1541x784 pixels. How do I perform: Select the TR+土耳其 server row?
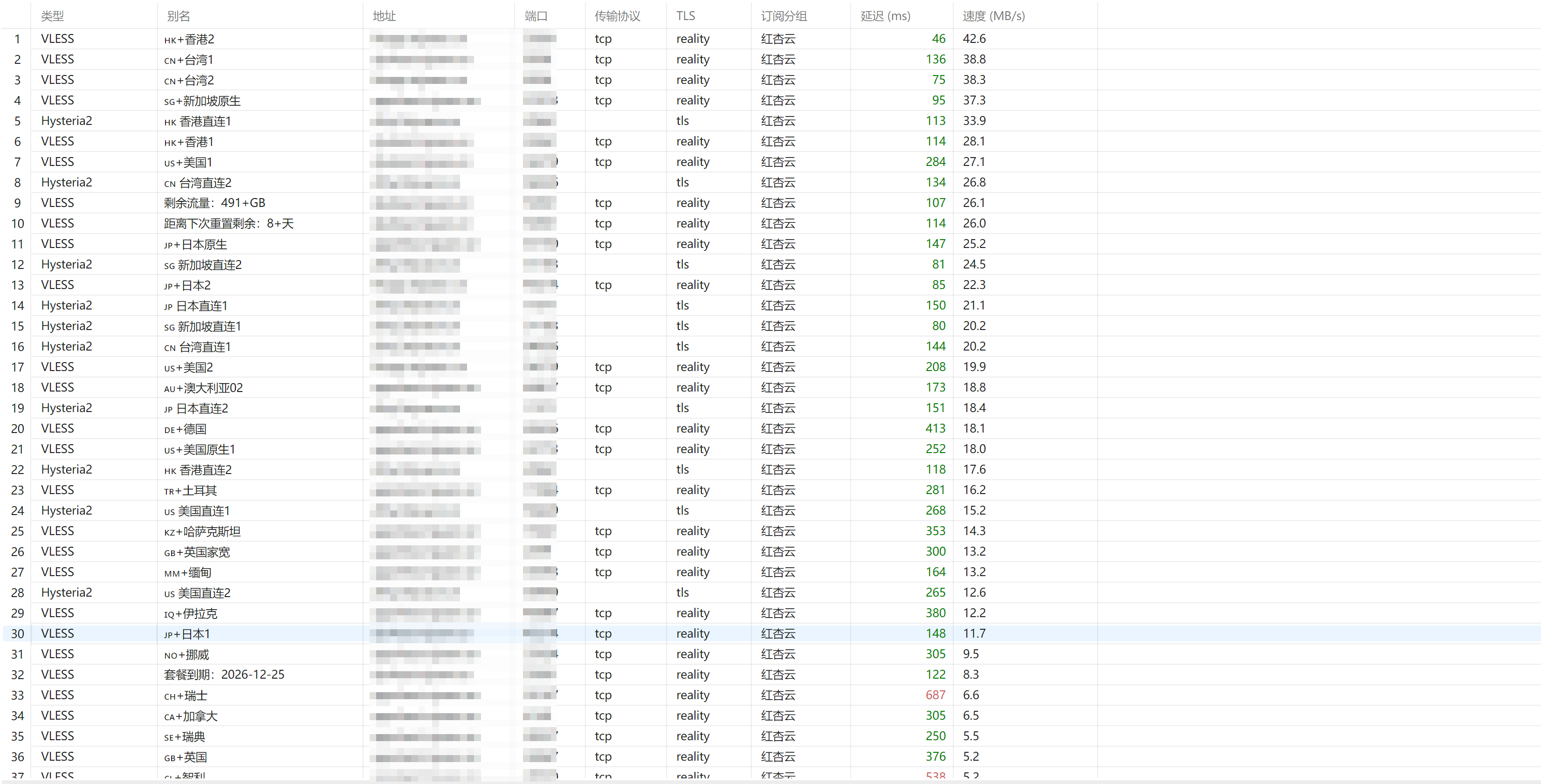[x=770, y=490]
